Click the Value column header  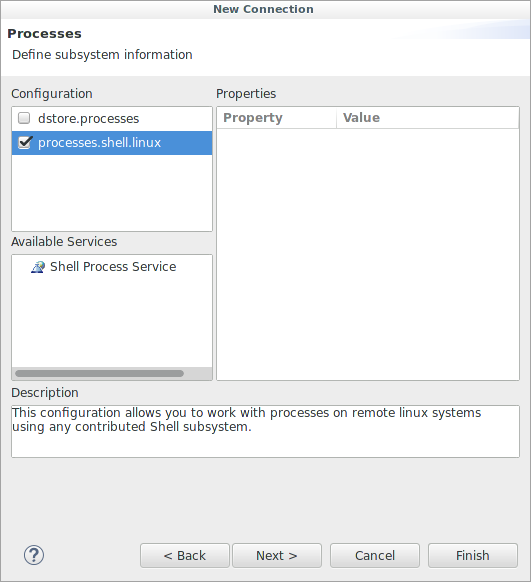pos(427,118)
